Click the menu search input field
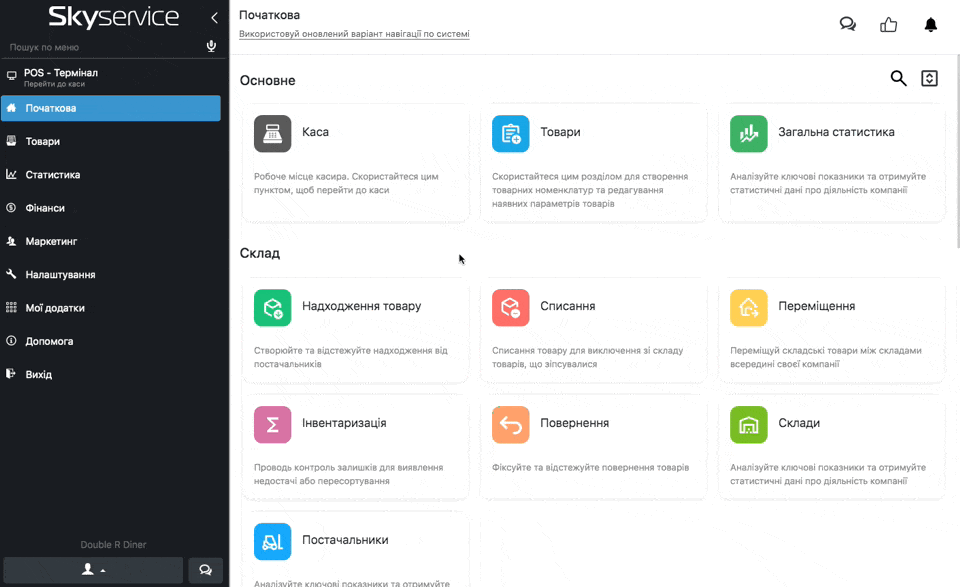960x587 pixels. coord(100,47)
